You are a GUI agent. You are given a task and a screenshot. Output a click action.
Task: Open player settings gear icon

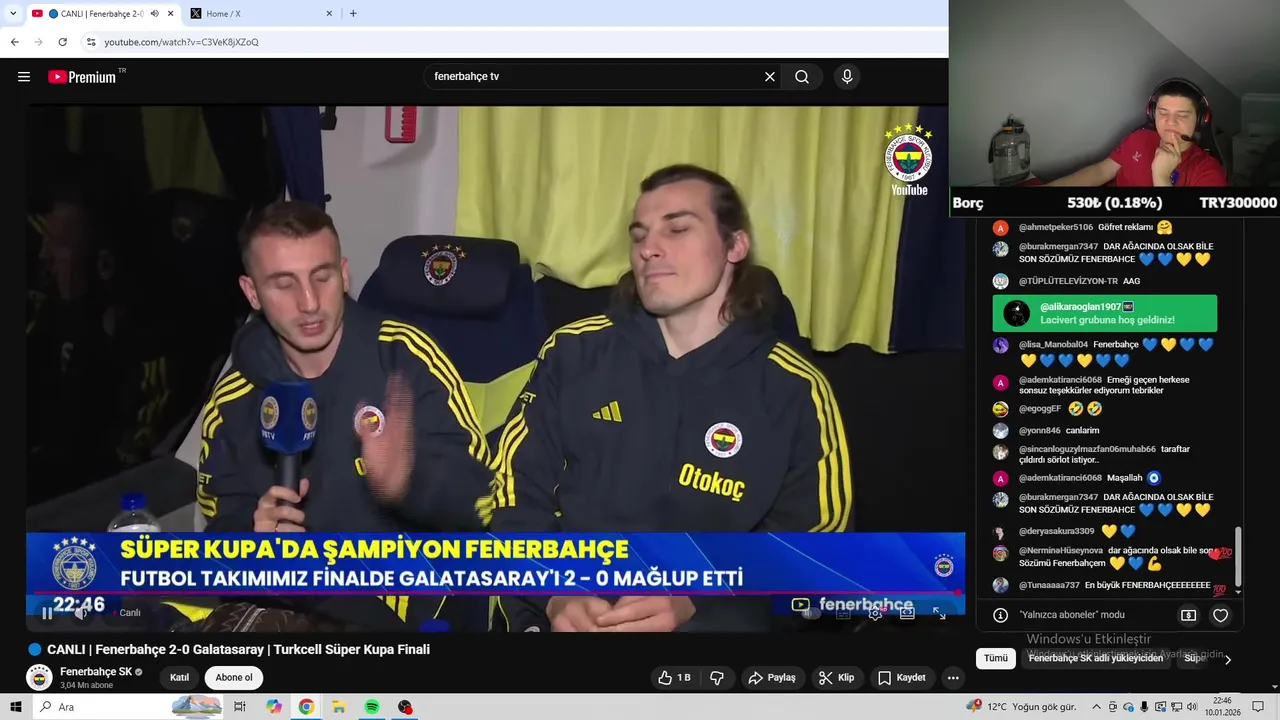[x=875, y=613]
